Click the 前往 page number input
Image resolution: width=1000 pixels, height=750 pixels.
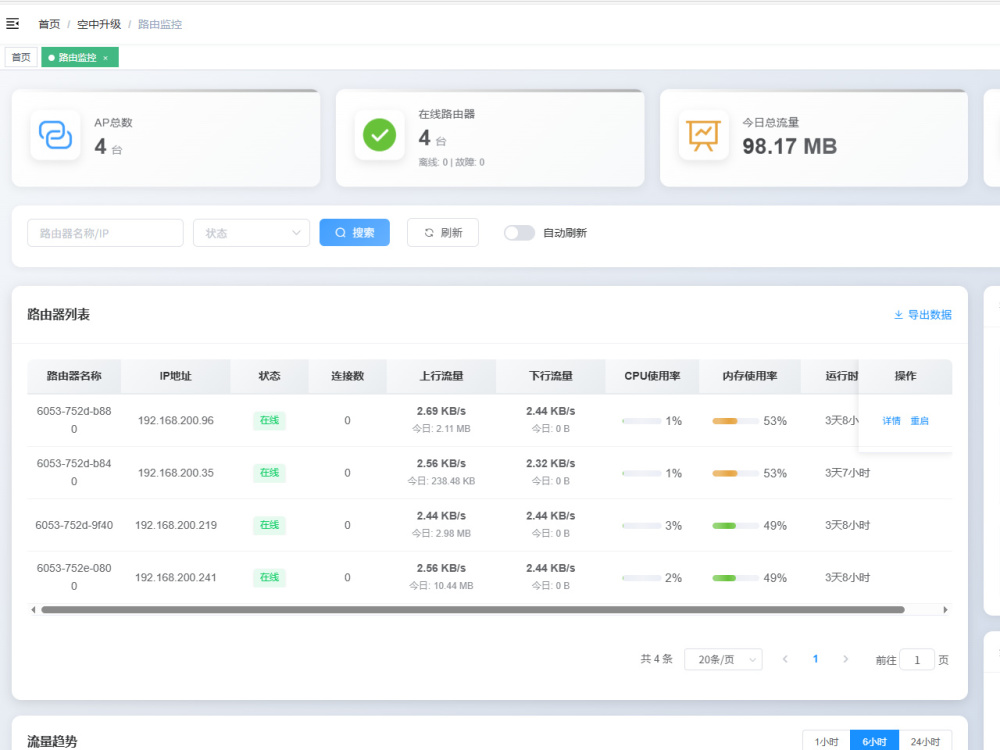pos(917,659)
